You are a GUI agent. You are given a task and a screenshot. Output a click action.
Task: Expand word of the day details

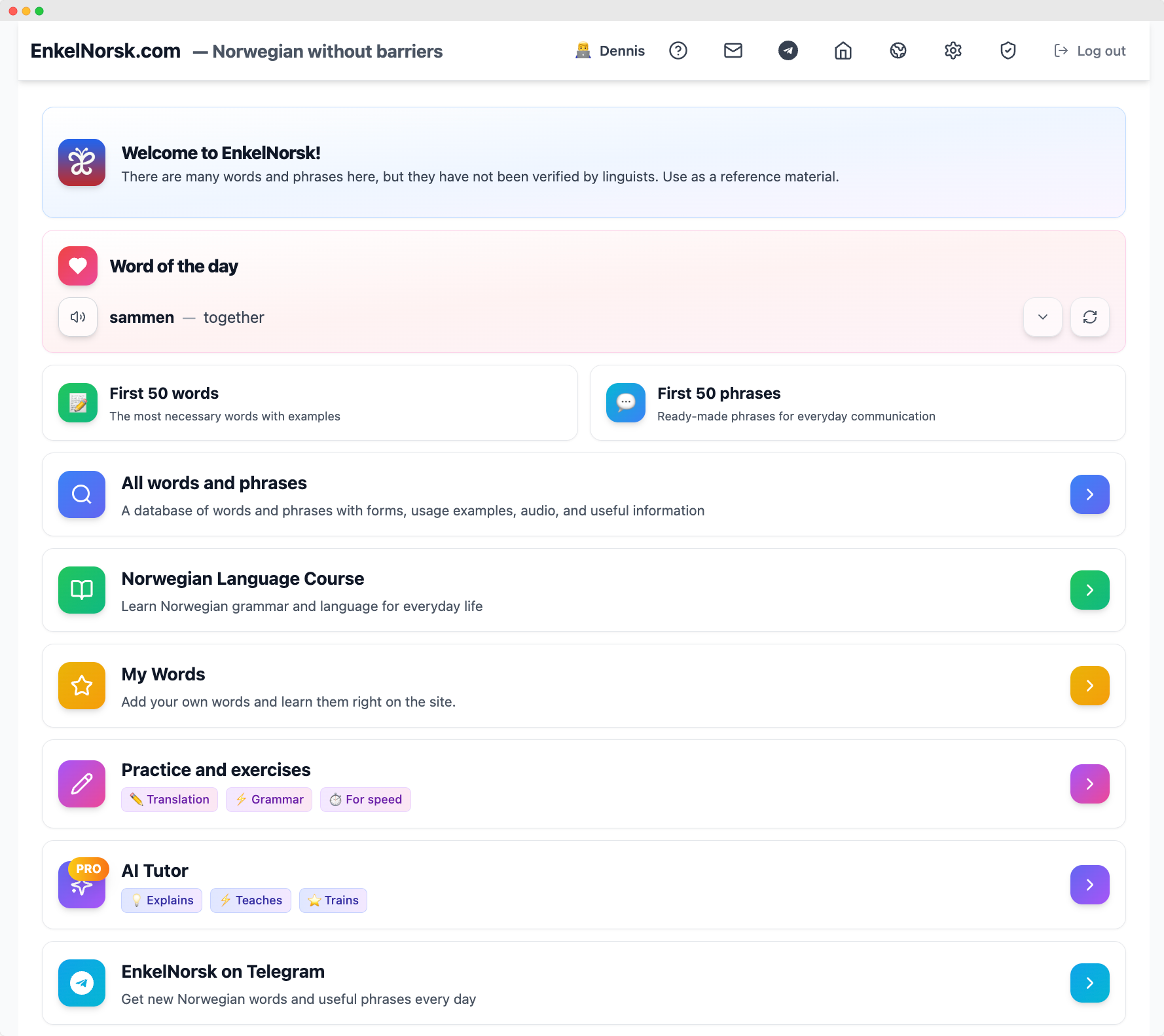coord(1043,317)
